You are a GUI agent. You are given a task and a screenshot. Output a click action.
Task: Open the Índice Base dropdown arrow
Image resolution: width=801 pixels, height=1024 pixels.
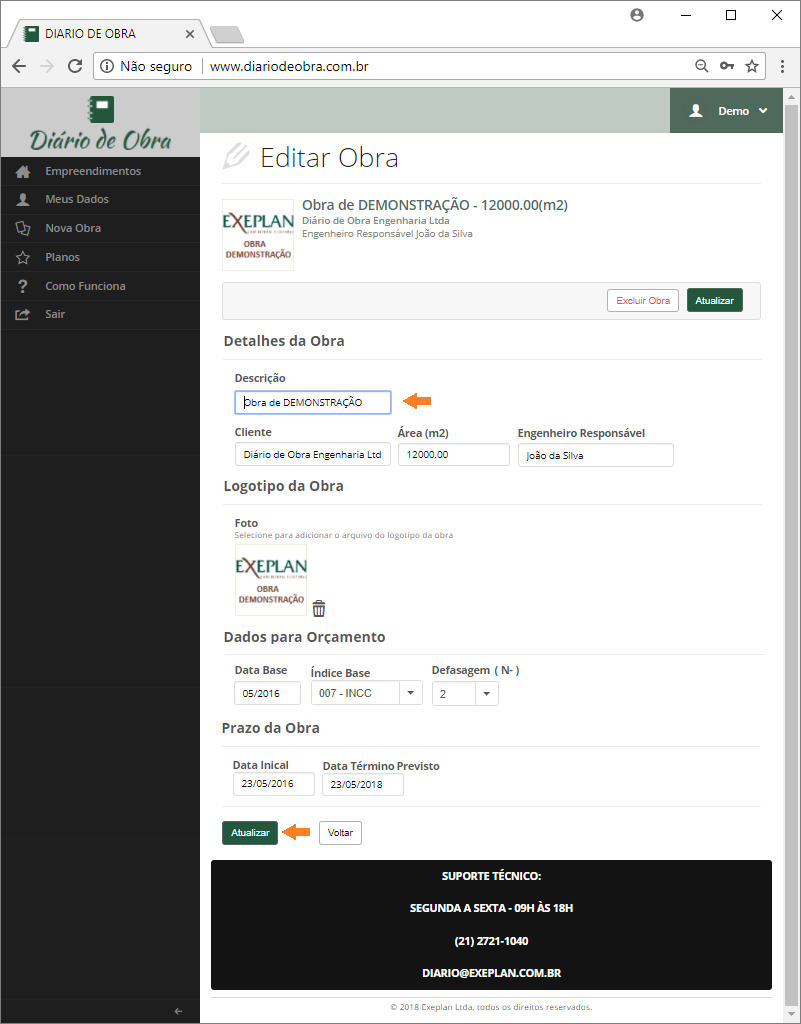pos(411,693)
